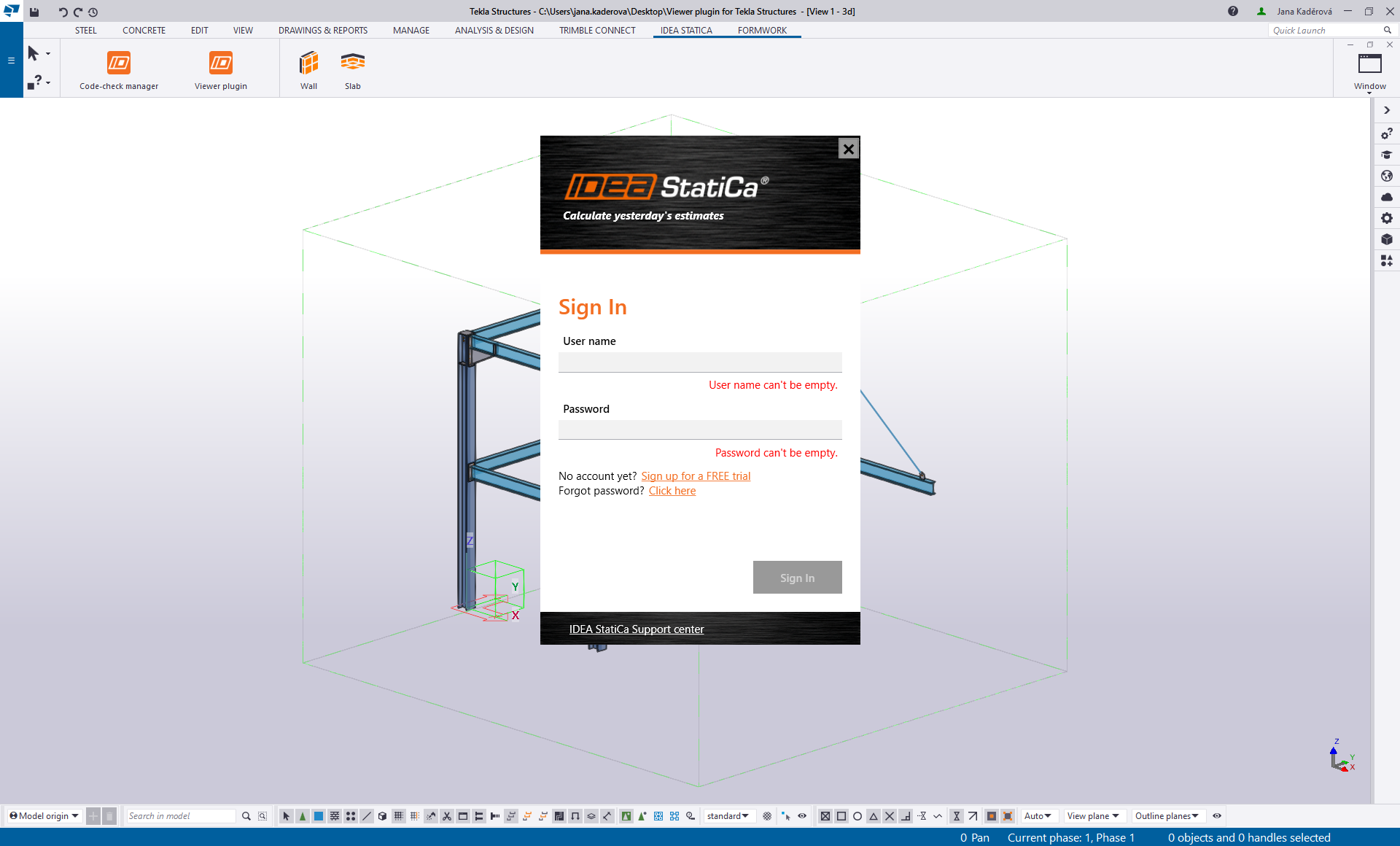The width and height of the screenshot is (1400, 846).
Task: Toggle the circle snap to center switch
Action: pyautogui.click(x=857, y=816)
